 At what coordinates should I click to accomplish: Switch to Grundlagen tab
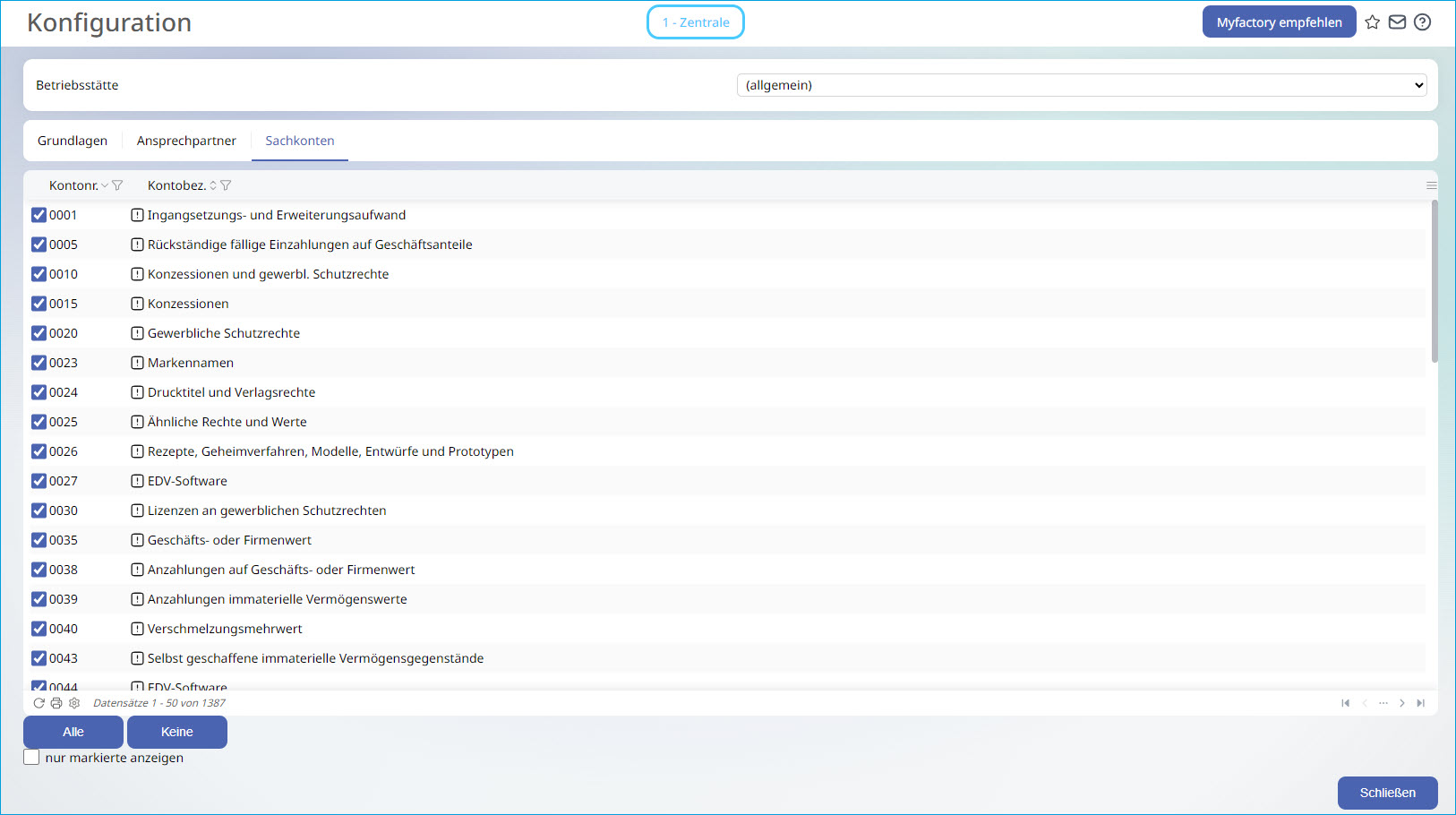point(73,141)
